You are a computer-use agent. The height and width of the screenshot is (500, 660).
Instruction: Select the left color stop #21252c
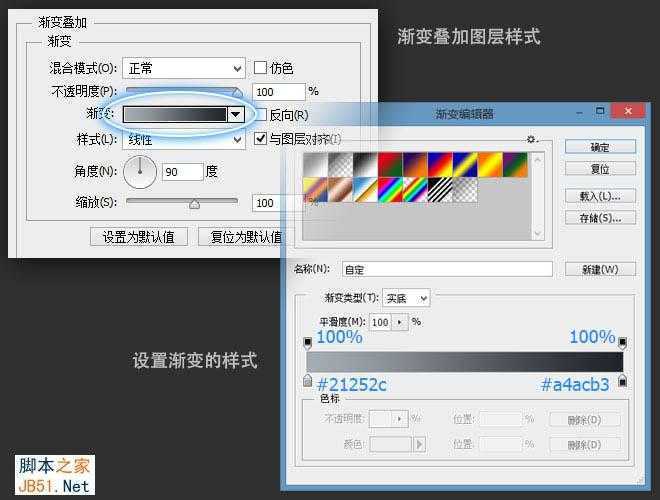tap(308, 380)
